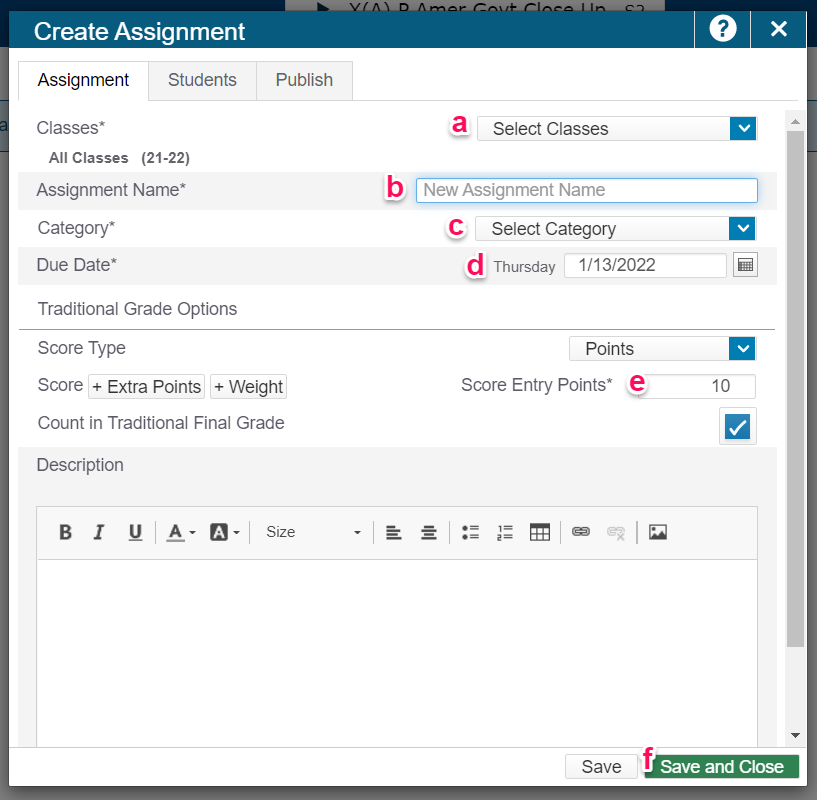Viewport: 817px width, 800px height.
Task: Toggle bold formatting in description editor
Action: pyautogui.click(x=65, y=532)
